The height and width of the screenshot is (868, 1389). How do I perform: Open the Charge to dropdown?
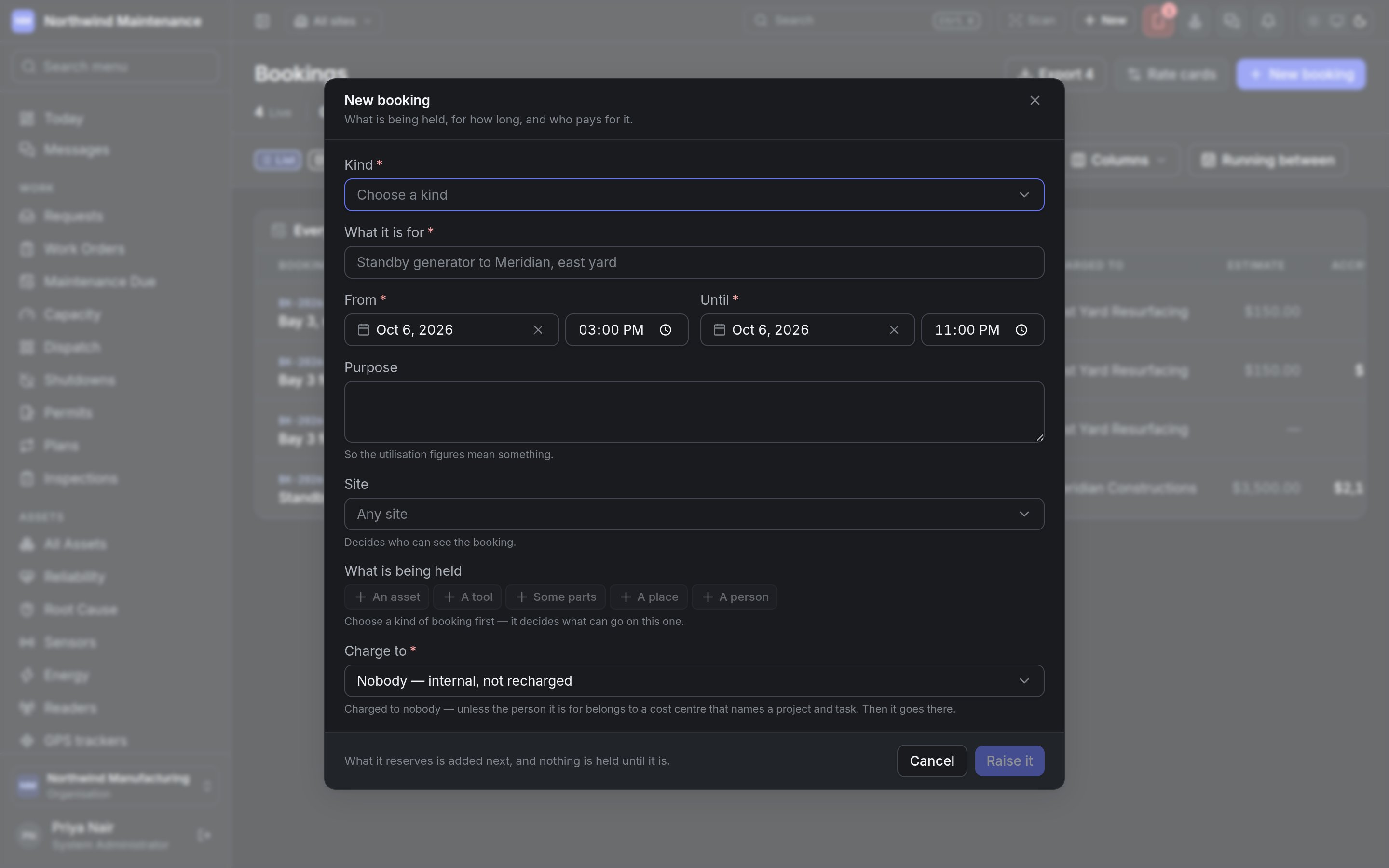(694, 681)
